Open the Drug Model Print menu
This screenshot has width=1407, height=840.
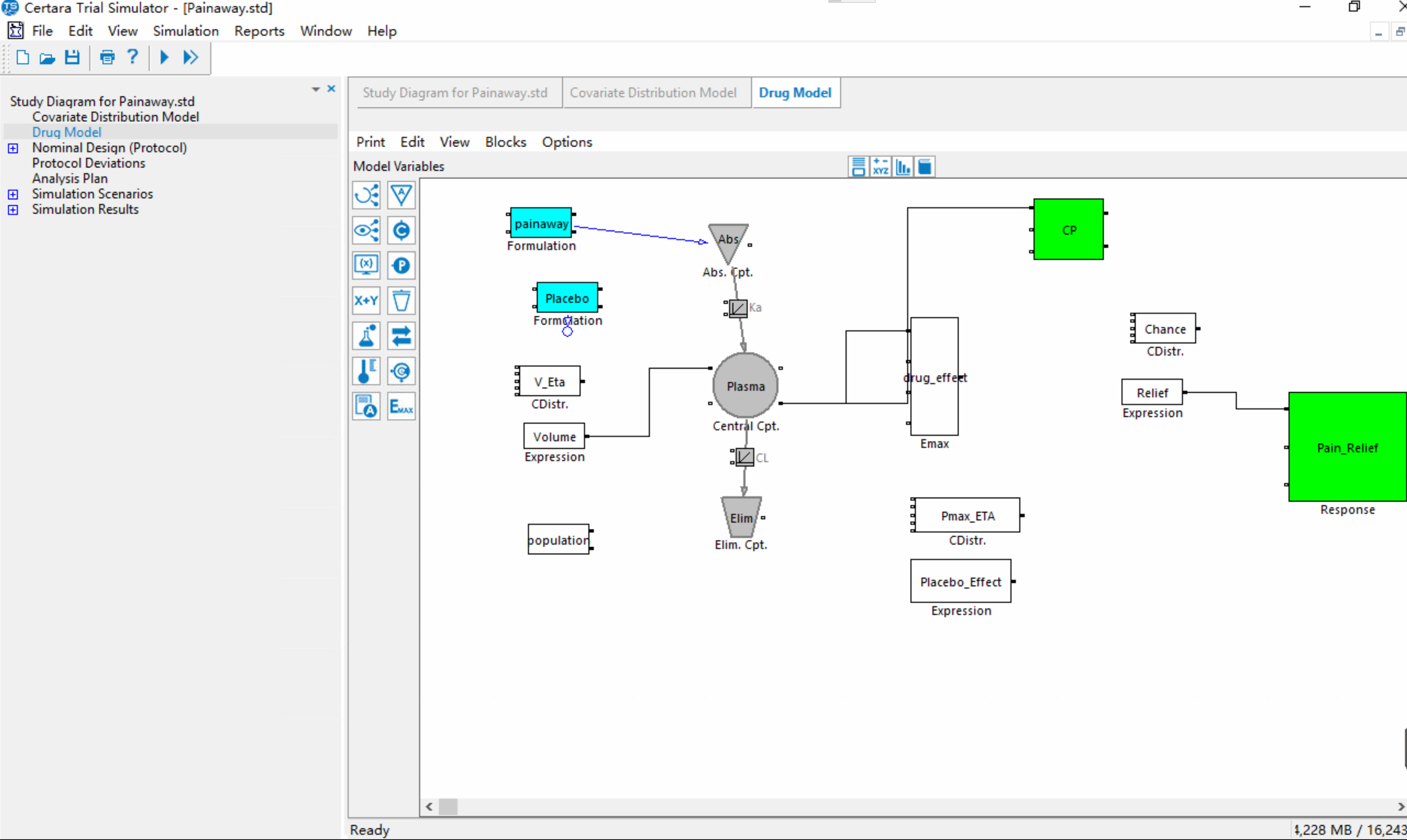(x=371, y=142)
